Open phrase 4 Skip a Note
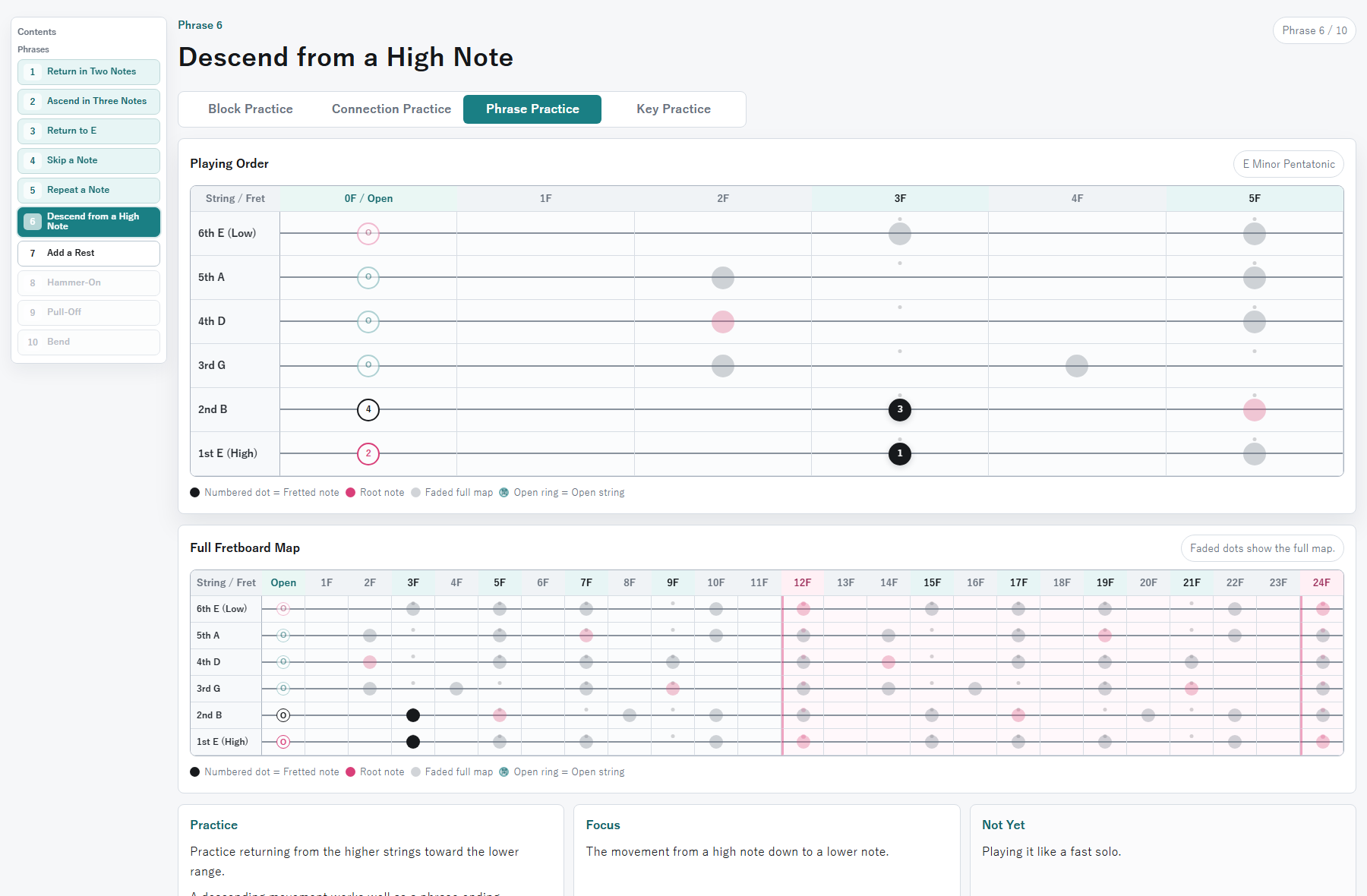The height and width of the screenshot is (896, 1367). 89,161
